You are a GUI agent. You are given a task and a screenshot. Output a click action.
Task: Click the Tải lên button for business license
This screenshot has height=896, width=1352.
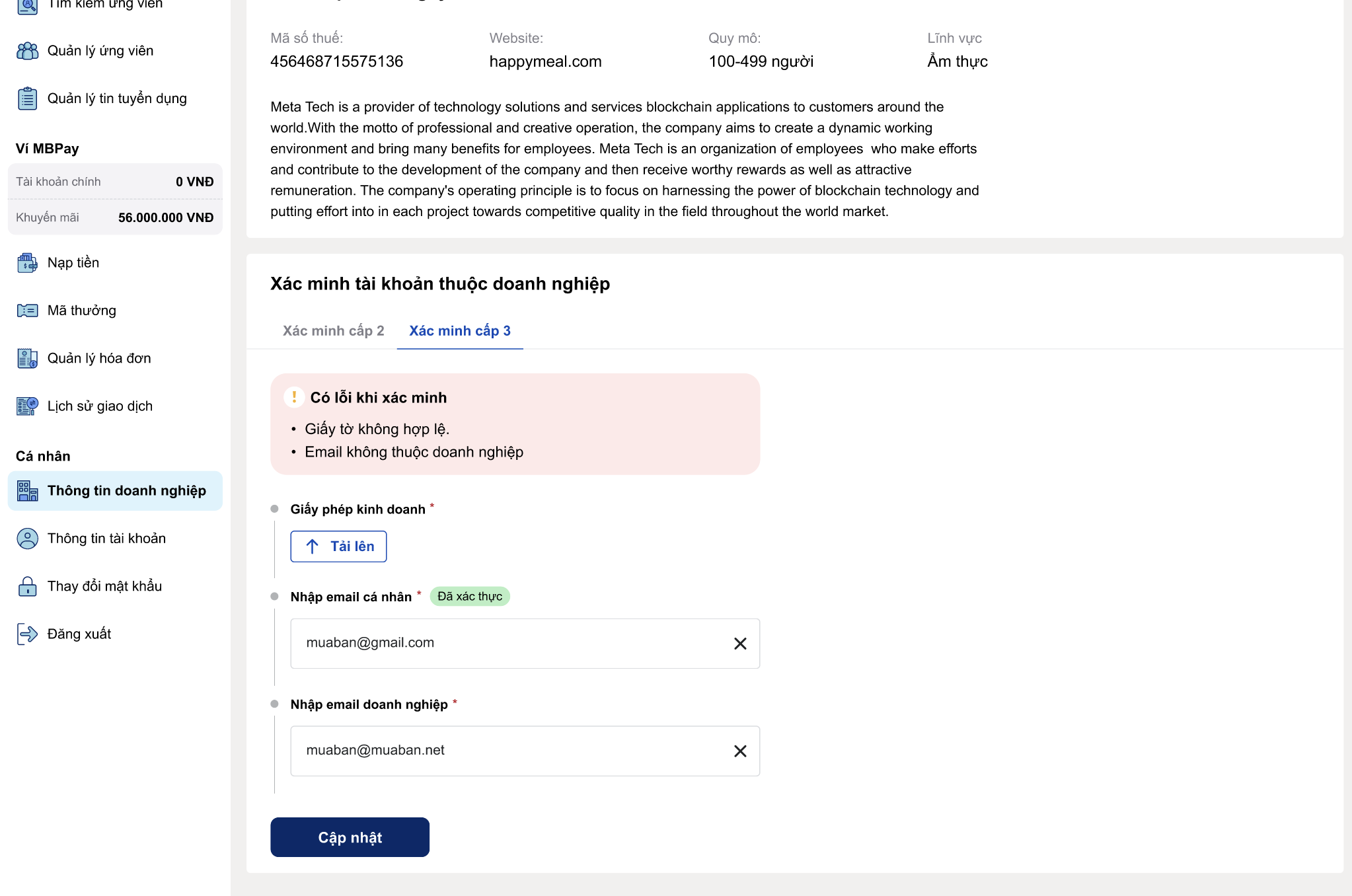point(339,546)
